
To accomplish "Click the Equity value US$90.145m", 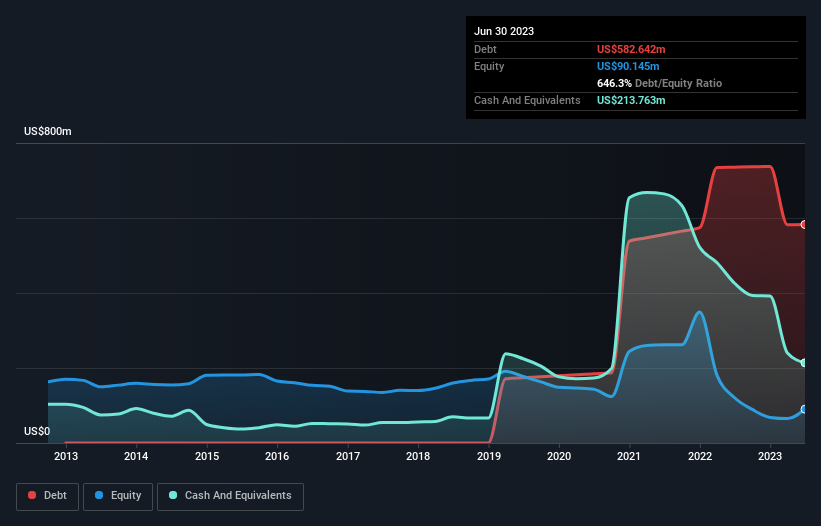I will 628,66.
